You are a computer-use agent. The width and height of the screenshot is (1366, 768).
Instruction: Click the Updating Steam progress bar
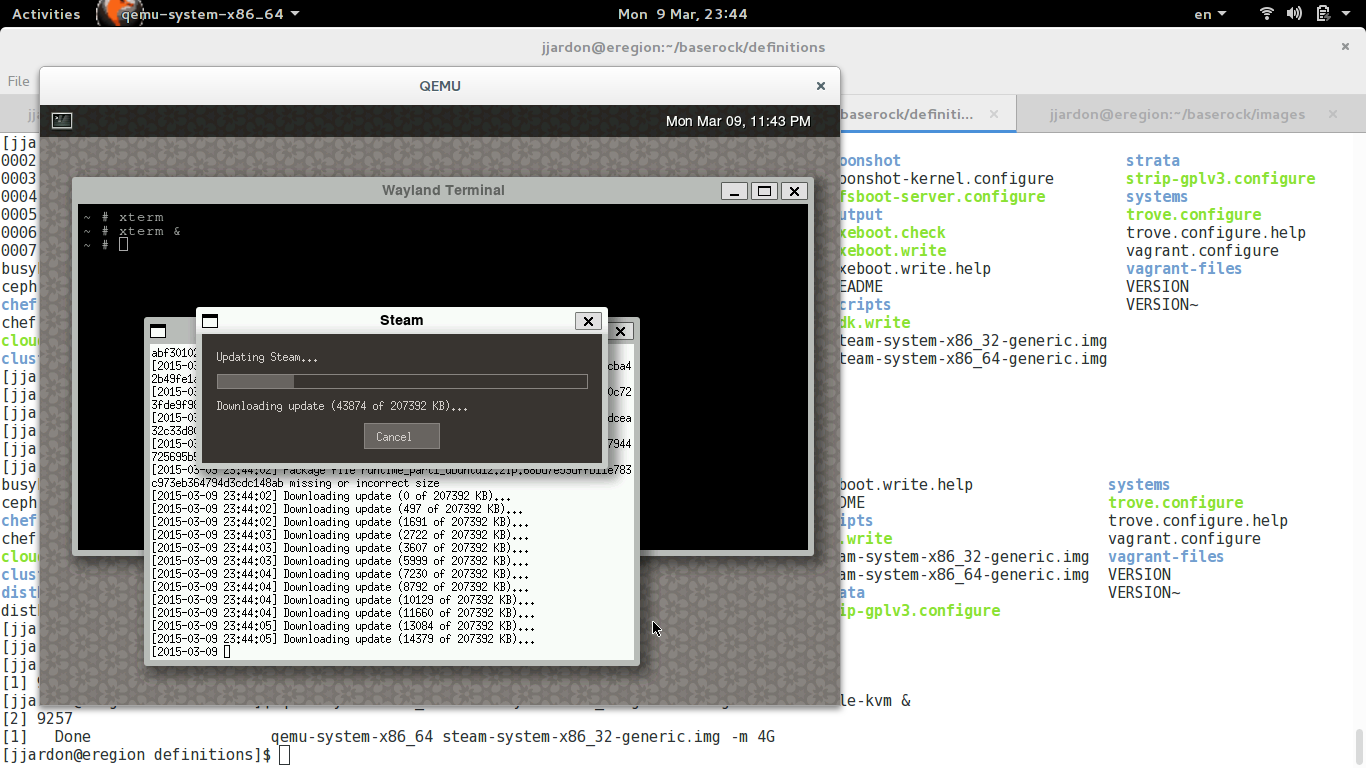coord(402,381)
